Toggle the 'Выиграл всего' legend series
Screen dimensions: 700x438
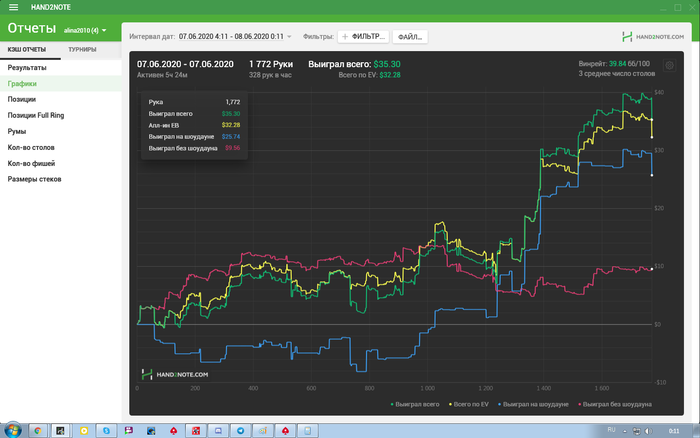point(415,404)
